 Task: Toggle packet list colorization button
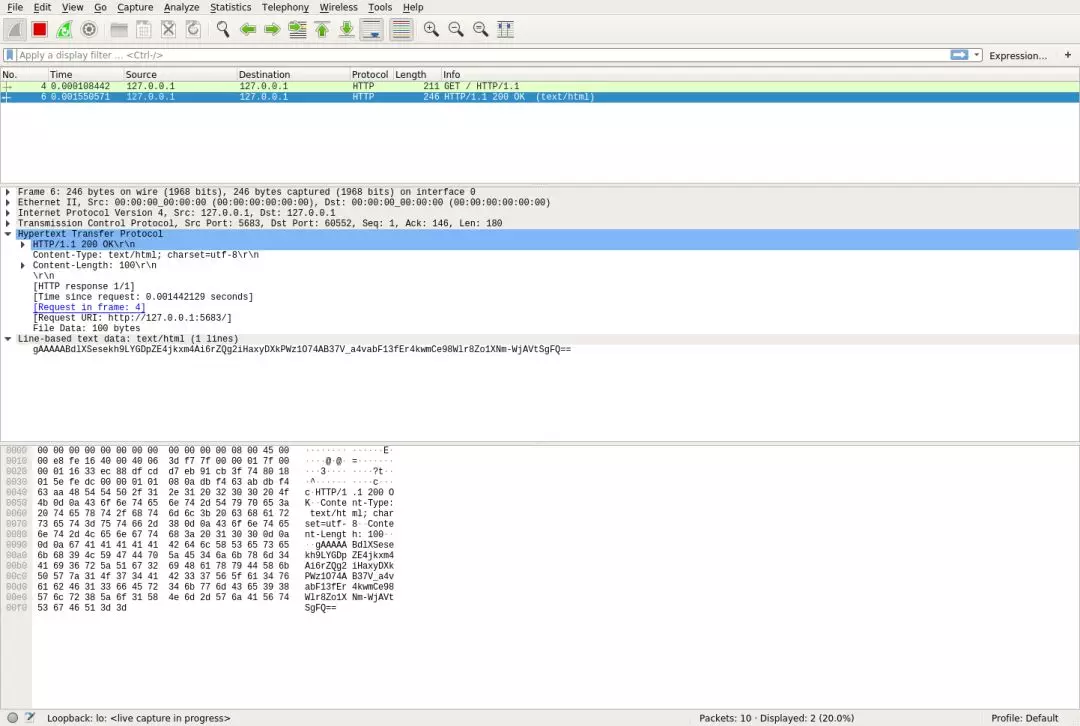pyautogui.click(x=401, y=30)
